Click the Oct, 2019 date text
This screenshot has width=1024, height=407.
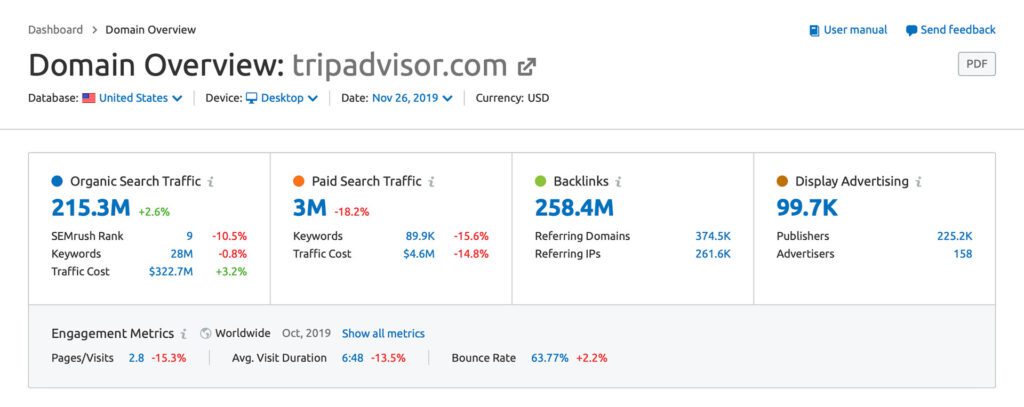[306, 333]
